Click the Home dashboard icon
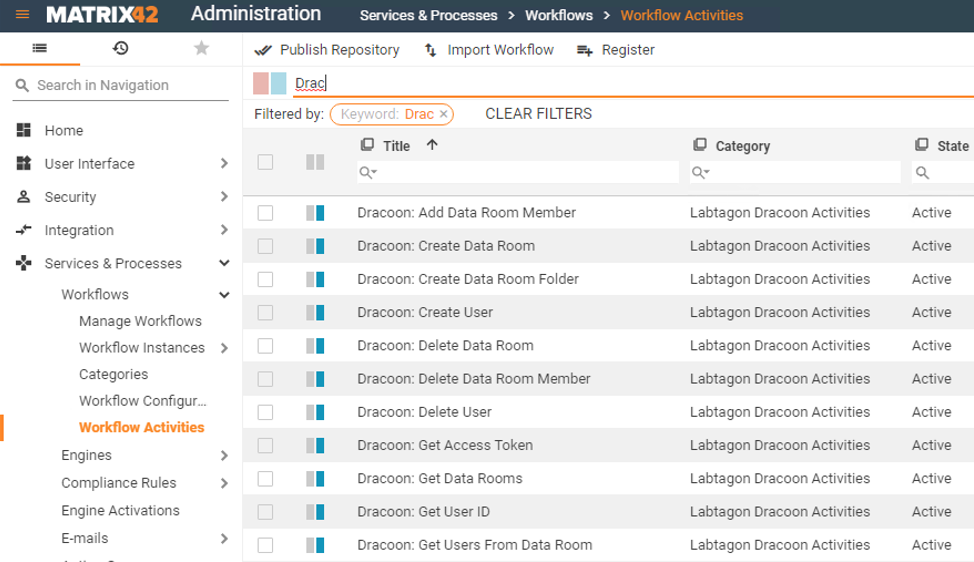This screenshot has height=562, width=974. click(x=24, y=130)
